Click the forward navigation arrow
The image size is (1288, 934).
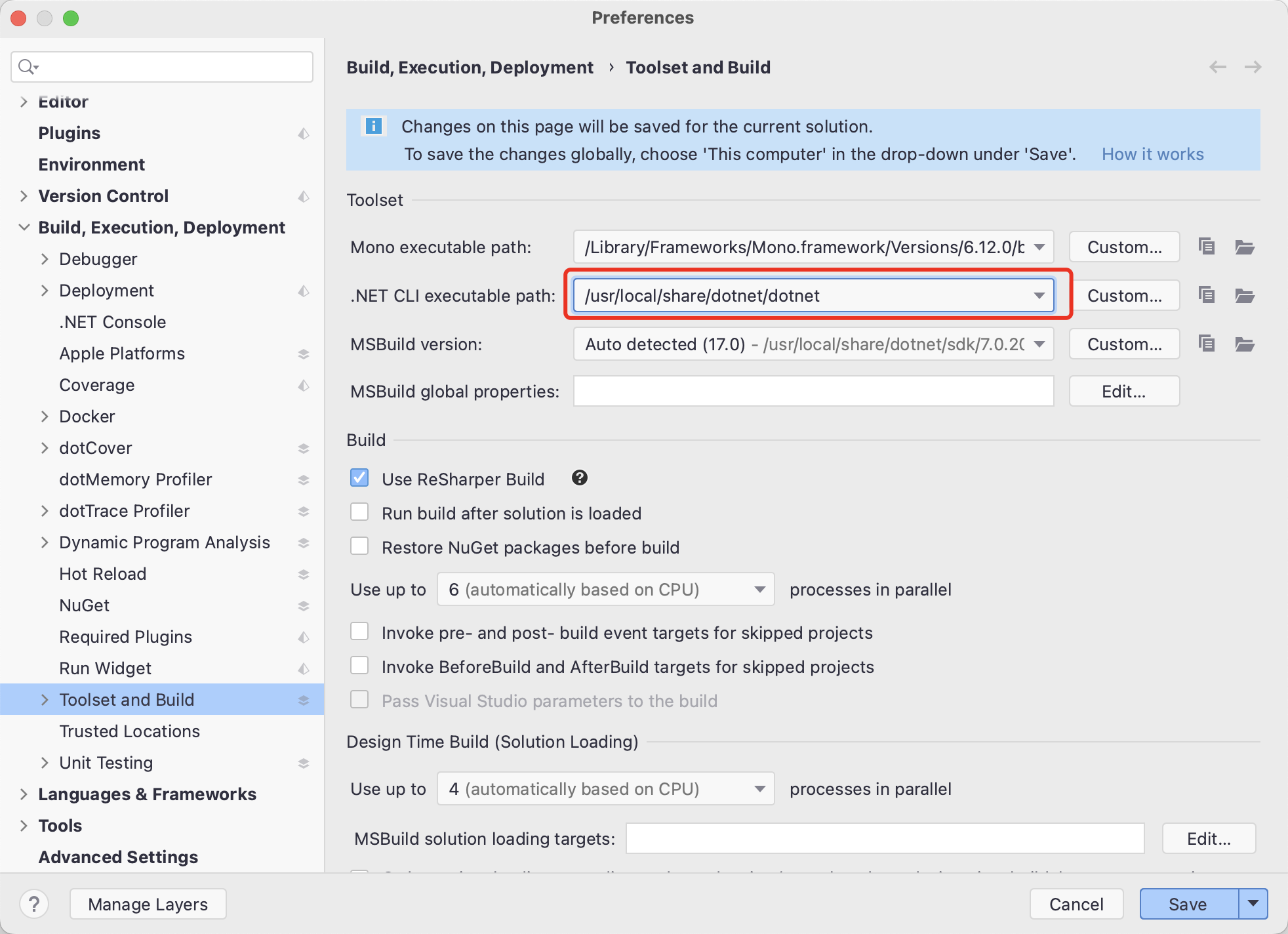click(1253, 67)
